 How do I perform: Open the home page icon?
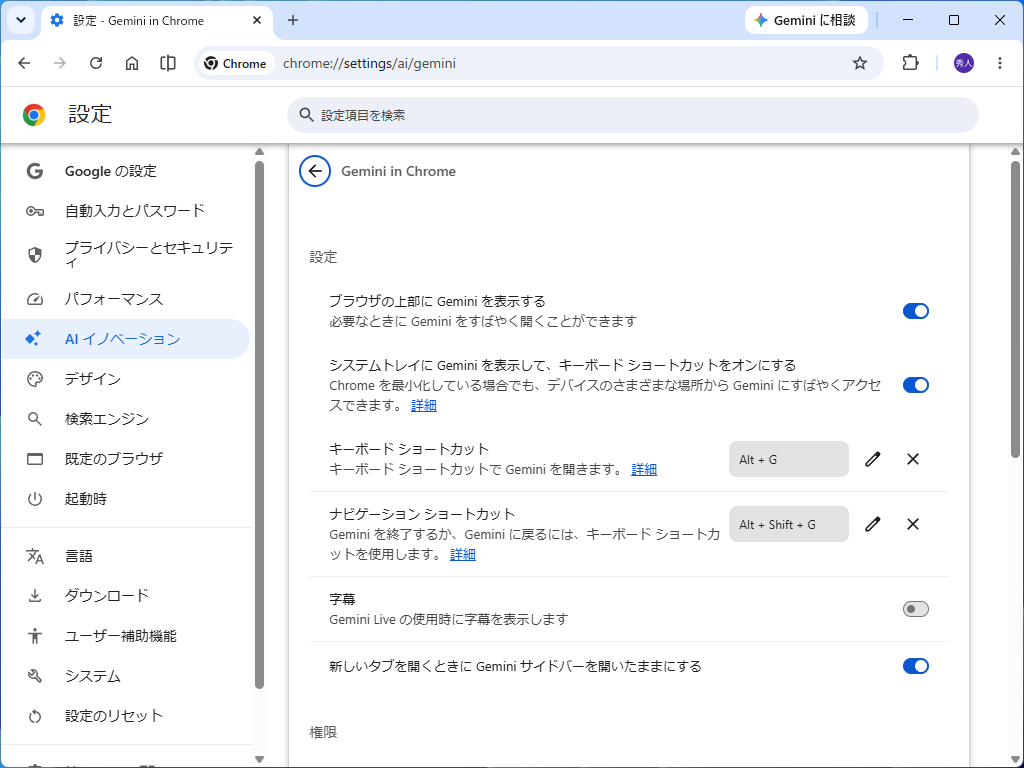pos(132,63)
